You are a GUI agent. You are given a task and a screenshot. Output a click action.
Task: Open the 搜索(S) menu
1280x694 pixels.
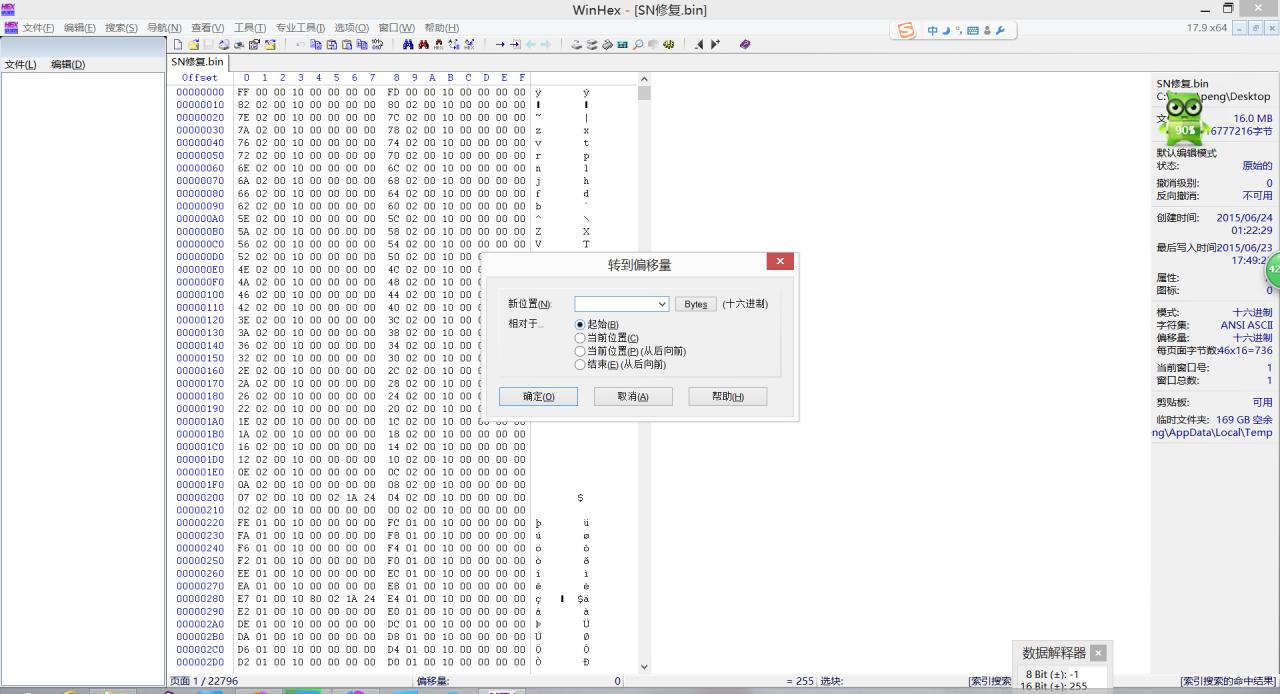point(121,28)
